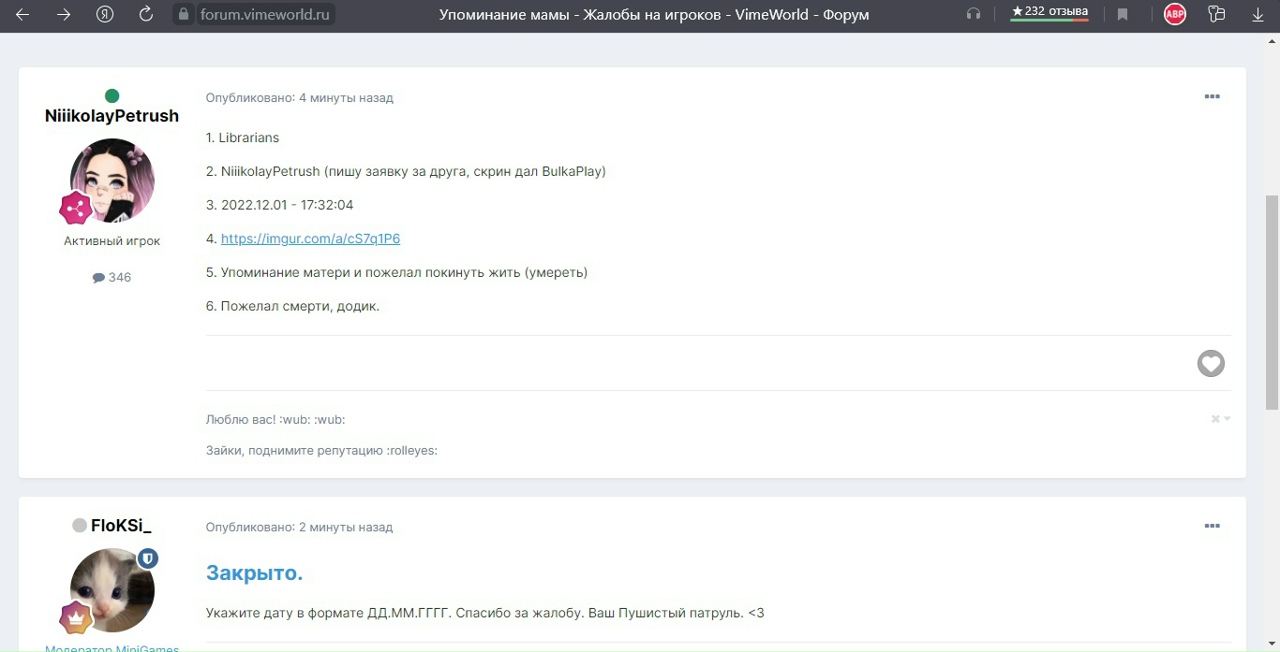Open the Yandex home button

coord(105,14)
